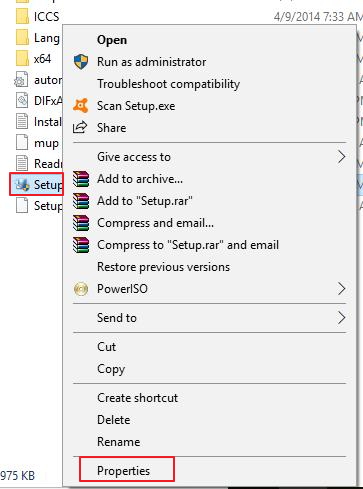The height and width of the screenshot is (489, 363).
Task: Click the Lang folder name
Action: pyautogui.click(x=47, y=38)
